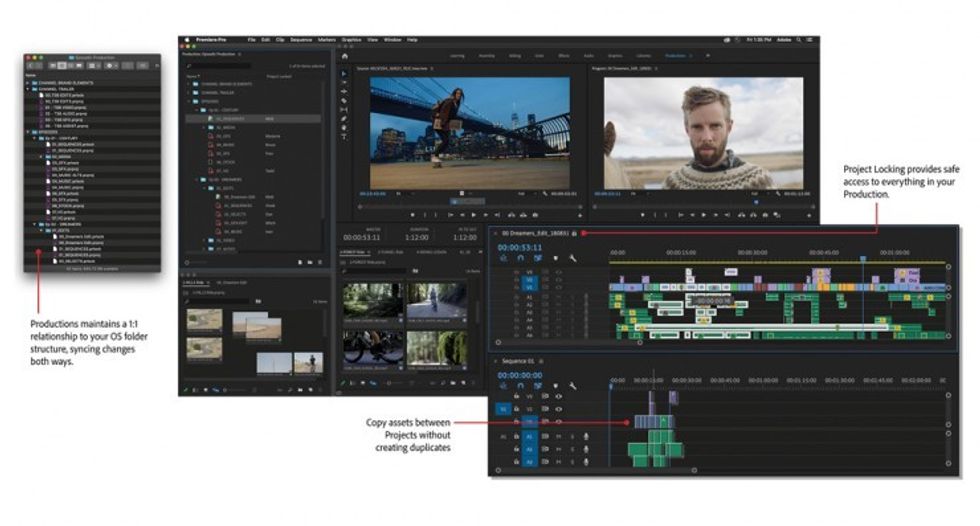
Task: Open Program monitor settings wrench
Action: point(778,194)
